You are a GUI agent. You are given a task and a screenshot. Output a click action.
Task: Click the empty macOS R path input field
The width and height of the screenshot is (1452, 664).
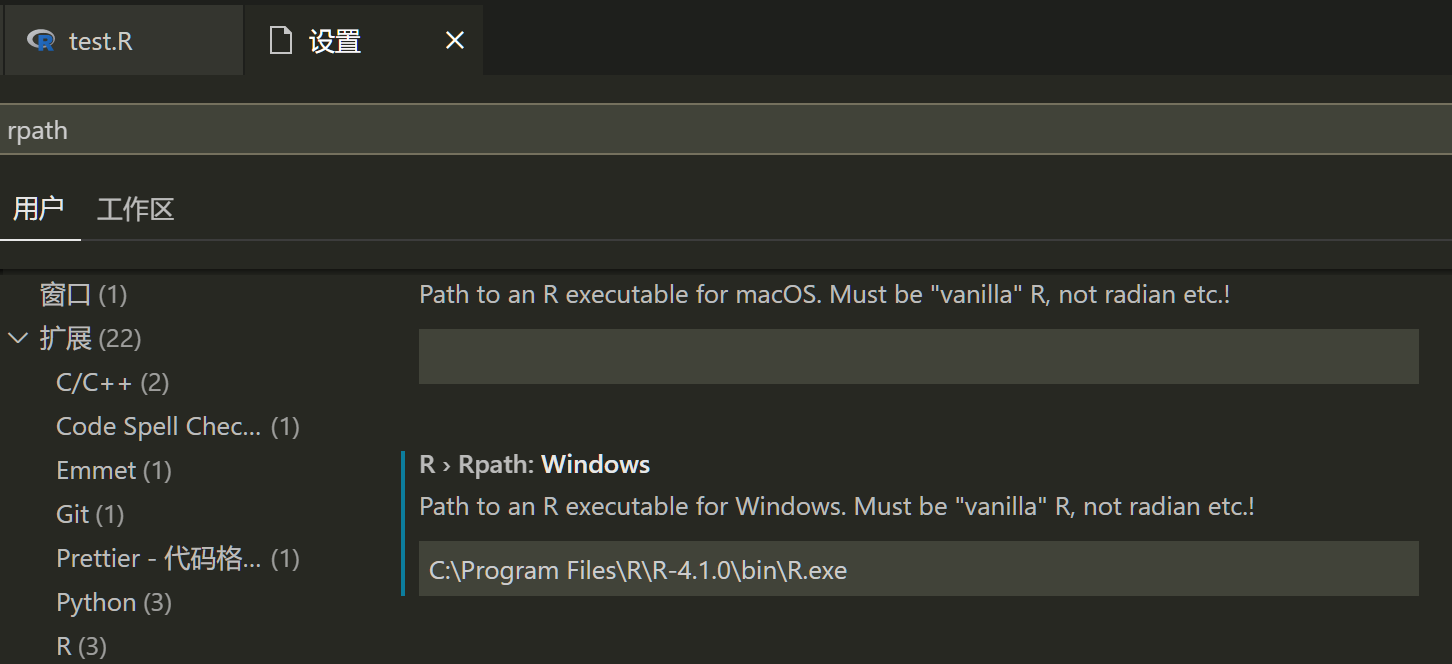(918, 356)
